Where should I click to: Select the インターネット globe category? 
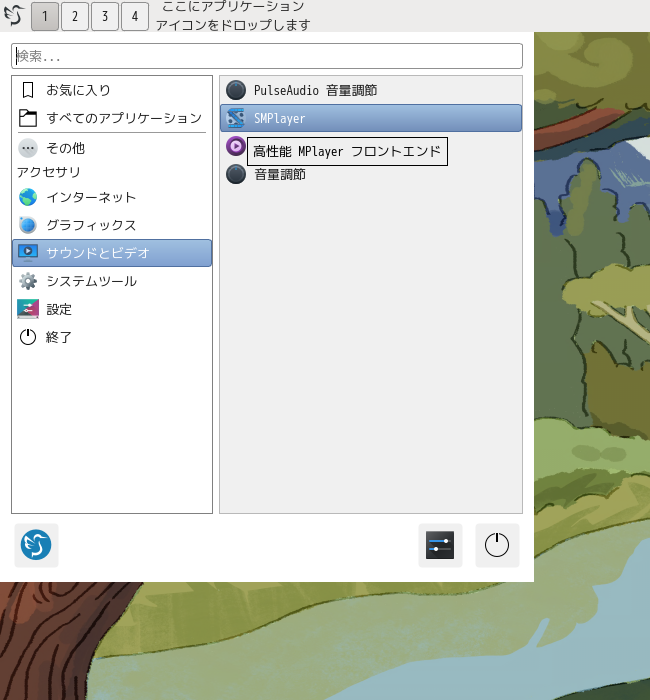[112, 197]
